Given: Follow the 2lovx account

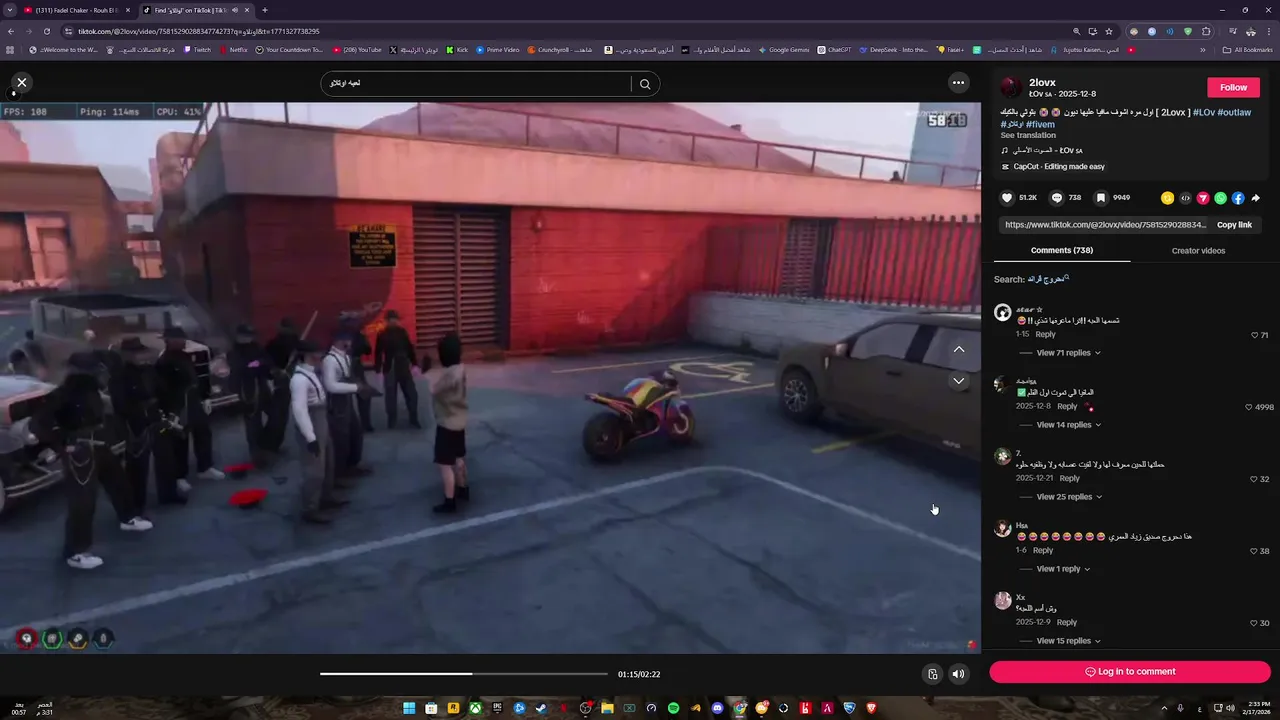Looking at the screenshot, I should pos(1233,87).
